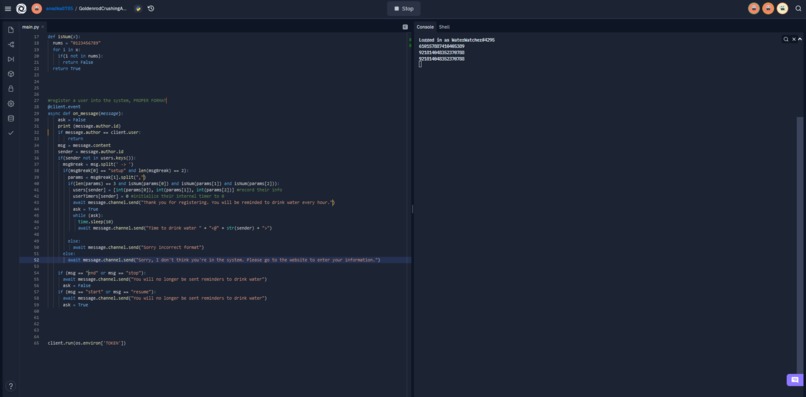Click the 'client.run(os.environ['TOKEN'])' line
Viewport: 806px width, 397px height.
click(87, 342)
